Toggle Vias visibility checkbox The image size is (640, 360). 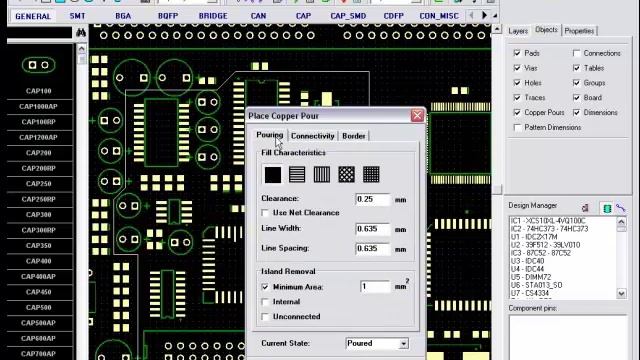coord(517,68)
